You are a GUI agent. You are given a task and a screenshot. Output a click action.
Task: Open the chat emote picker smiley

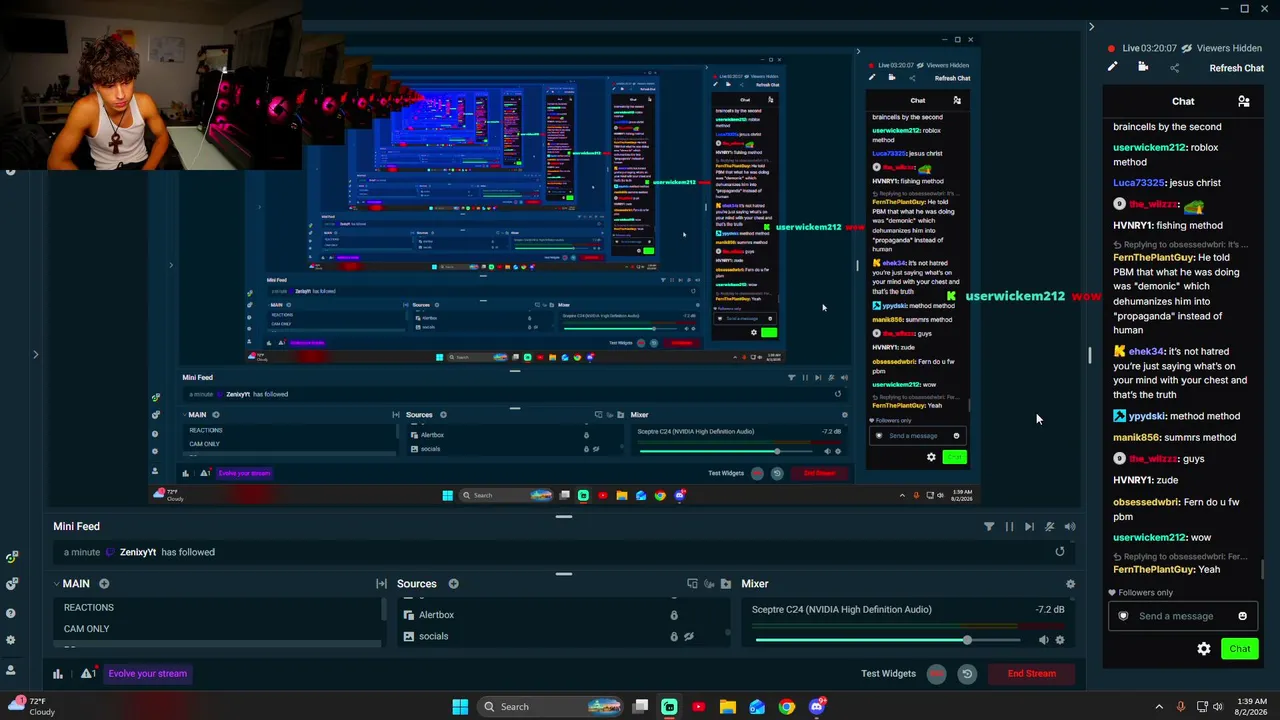pyautogui.click(x=1242, y=616)
